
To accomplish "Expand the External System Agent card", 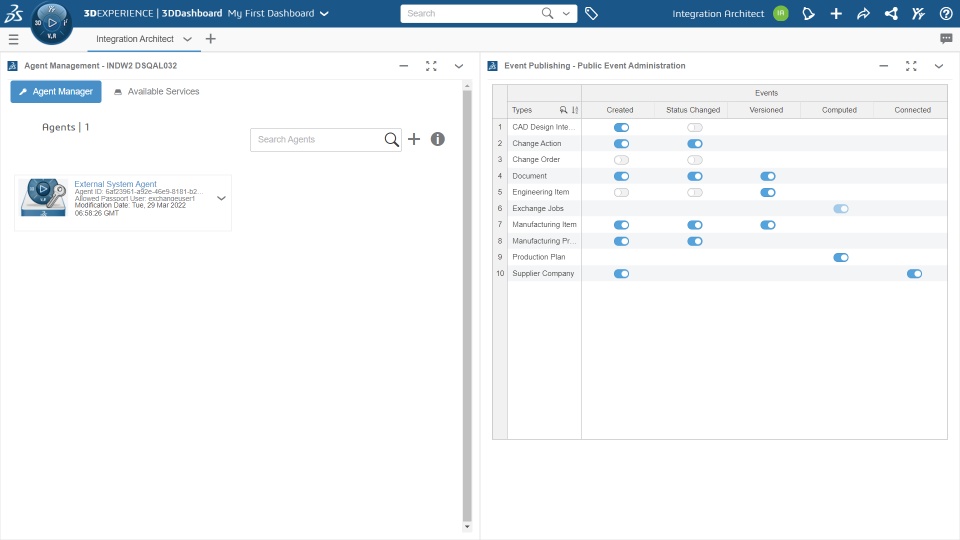I will point(221,198).
